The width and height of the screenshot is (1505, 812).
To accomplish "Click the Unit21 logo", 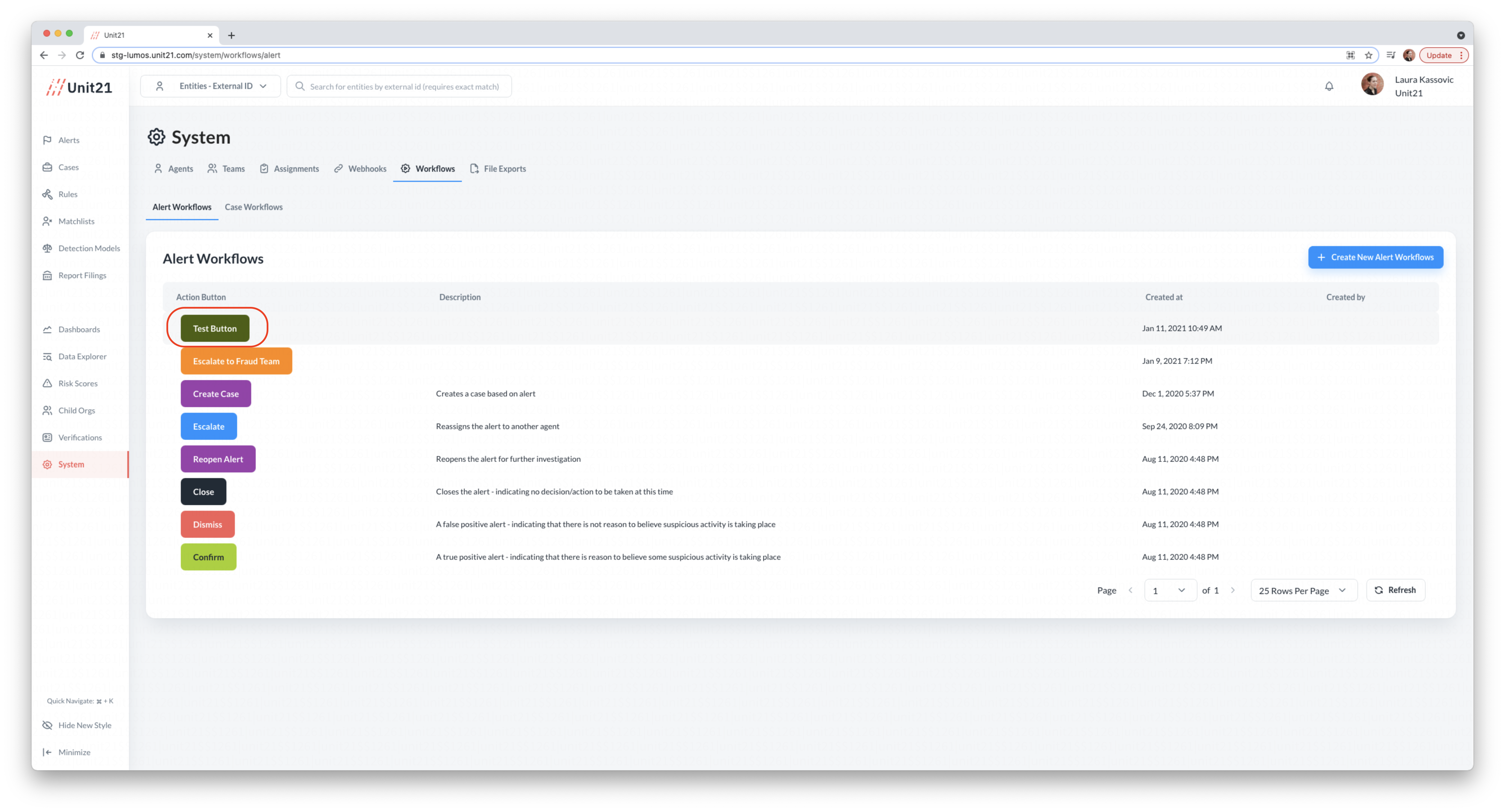I will pos(79,87).
